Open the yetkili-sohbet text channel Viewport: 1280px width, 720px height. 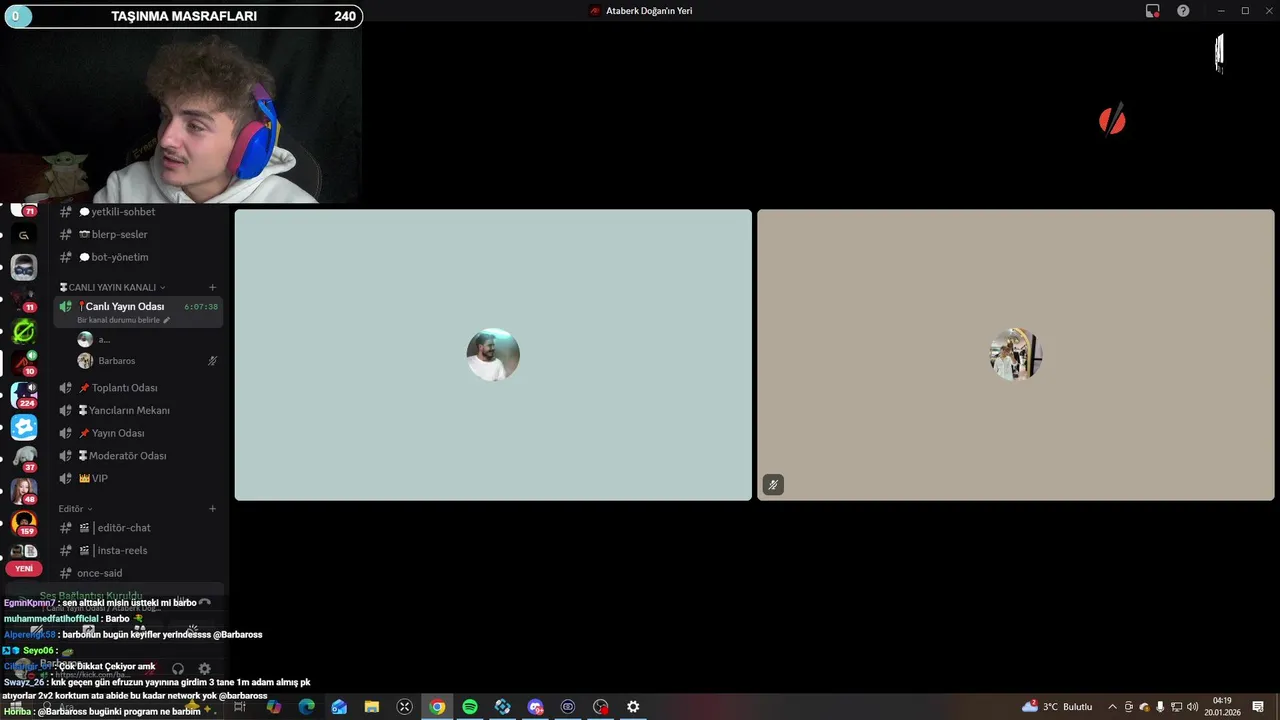coord(140,212)
